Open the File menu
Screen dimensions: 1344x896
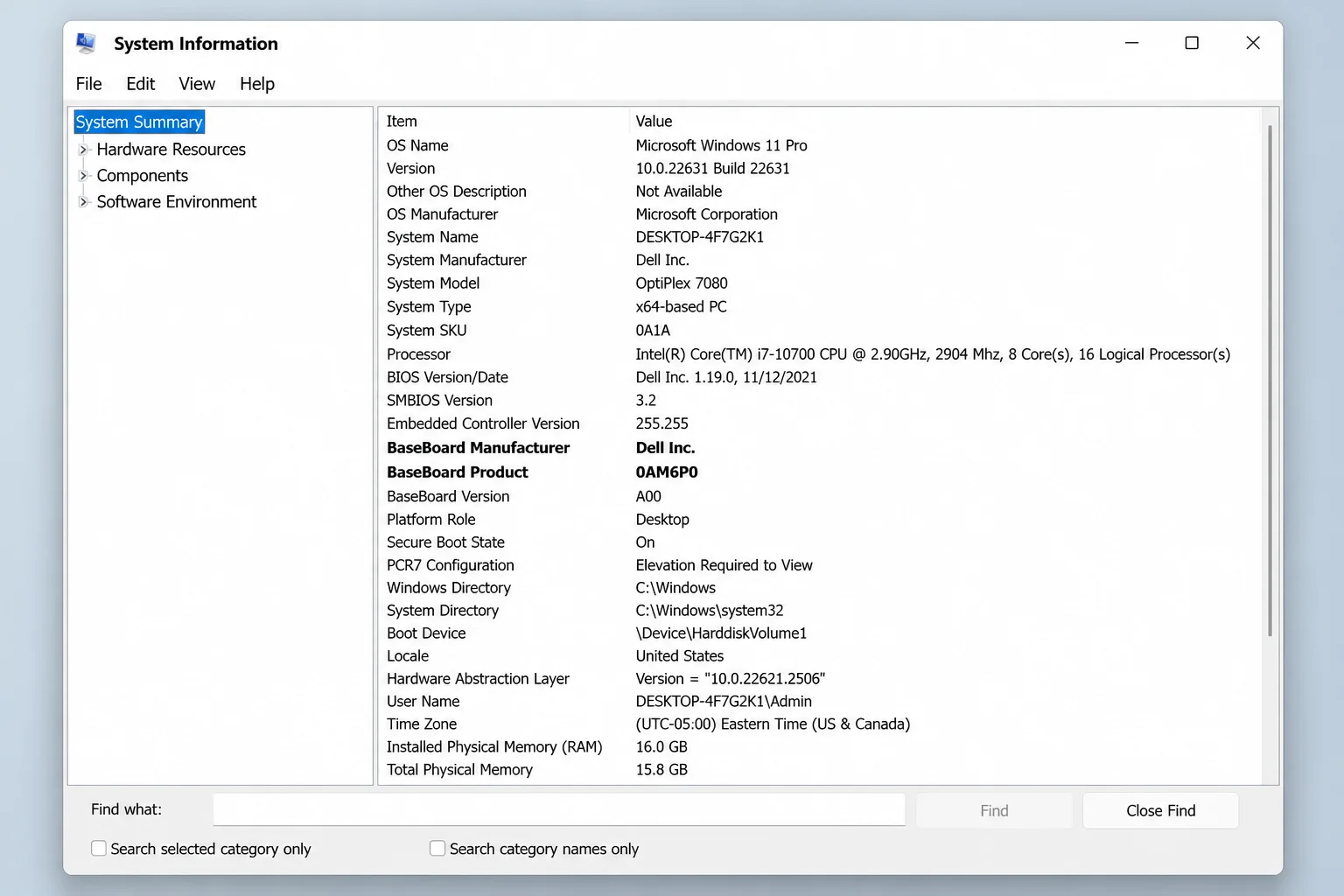(89, 84)
